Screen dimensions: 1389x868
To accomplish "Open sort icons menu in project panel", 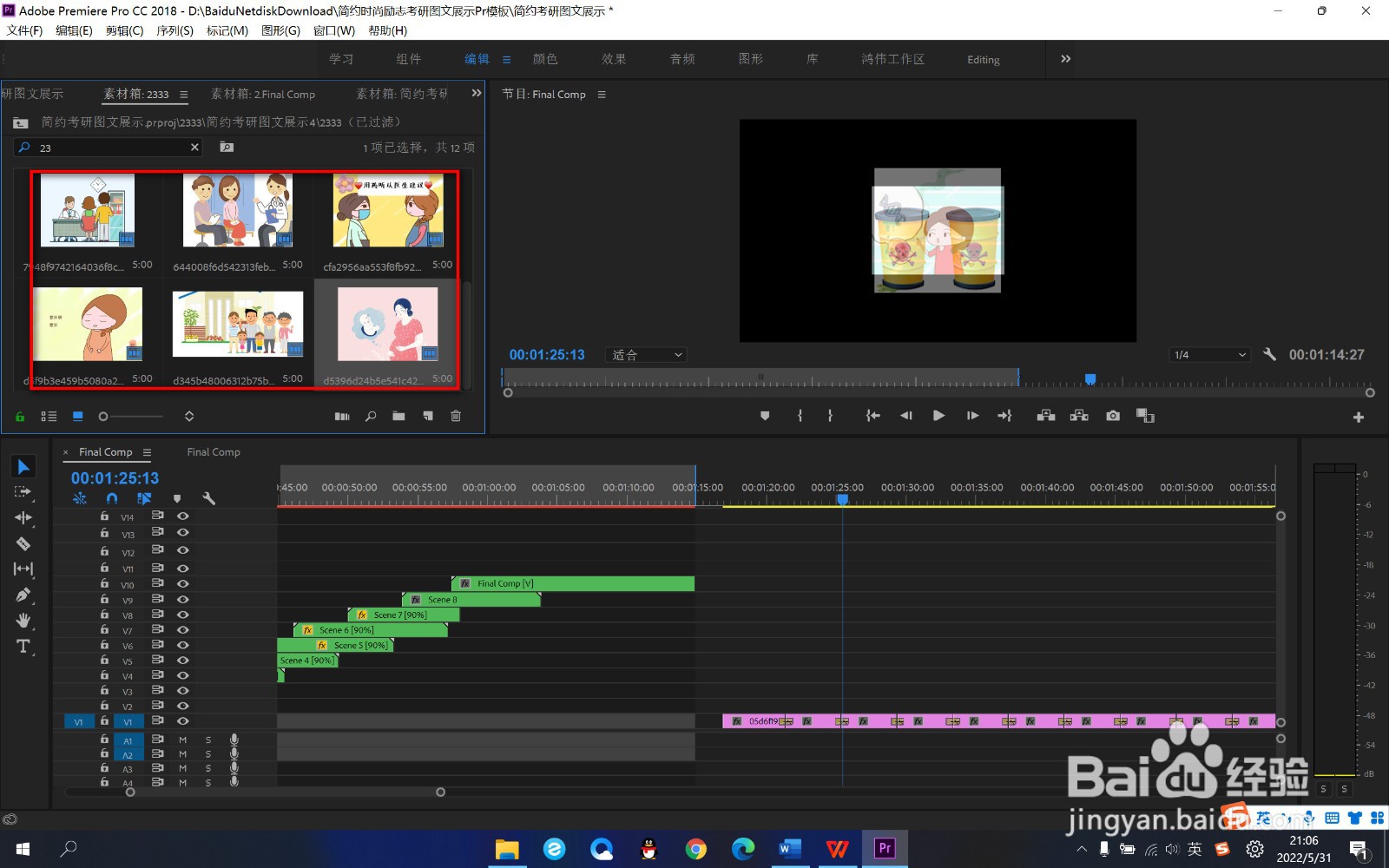I will tap(189, 417).
